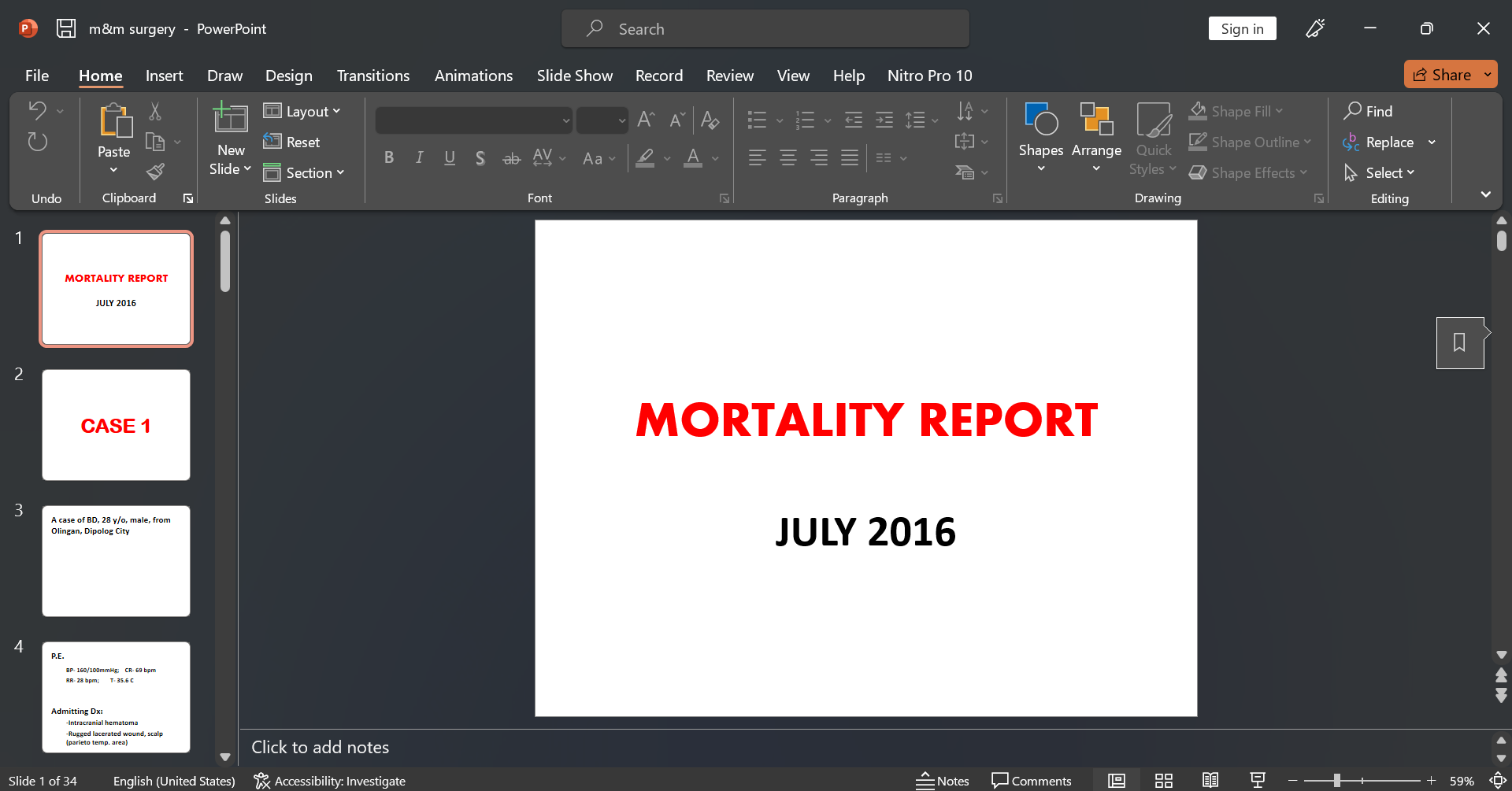Open Change Case Aa dropdown
The image size is (1512, 791).
[598, 158]
